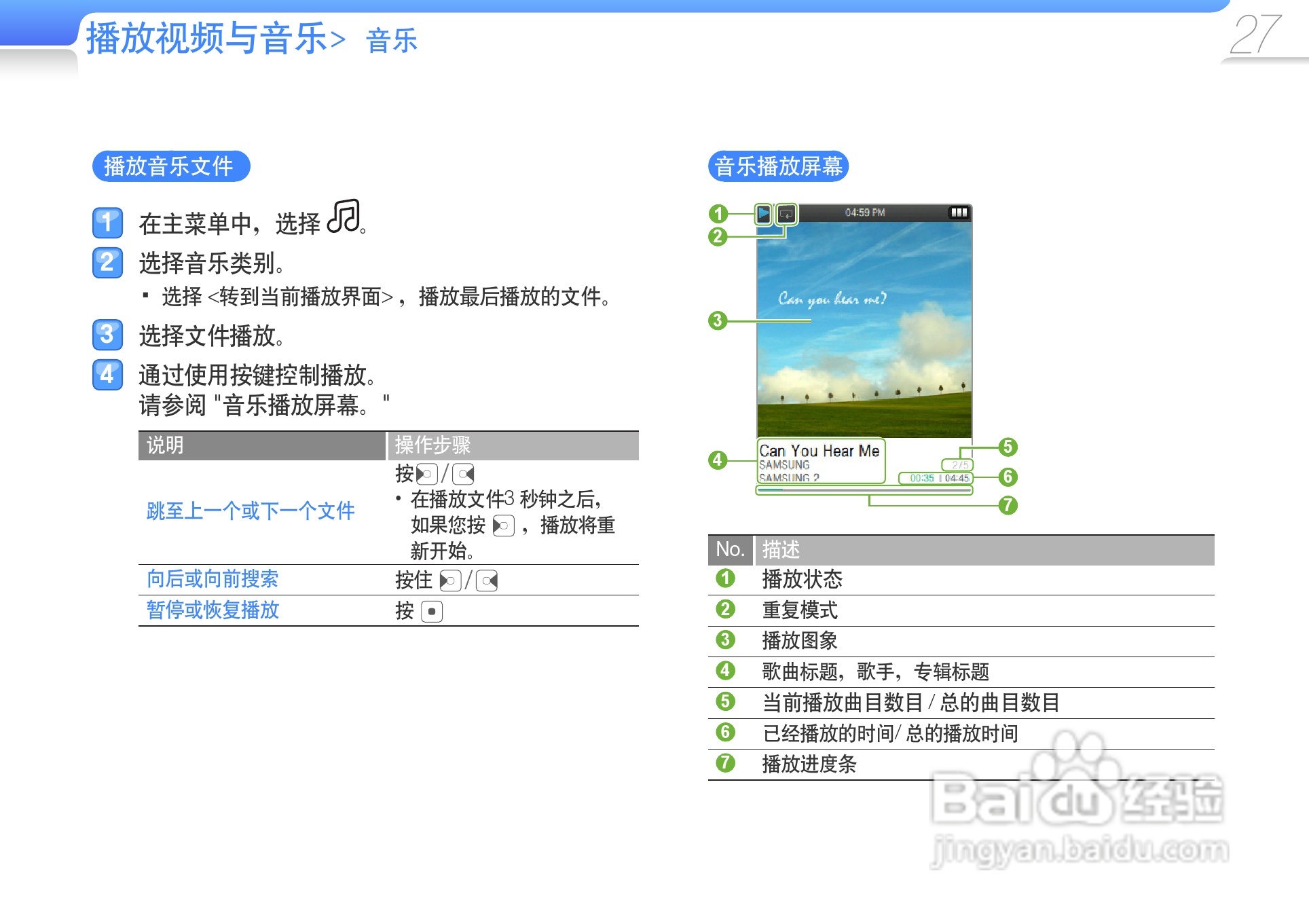Click the 音乐 breadcrumb in page title
Image resolution: width=1309 pixels, height=924 pixels.
pyautogui.click(x=391, y=41)
